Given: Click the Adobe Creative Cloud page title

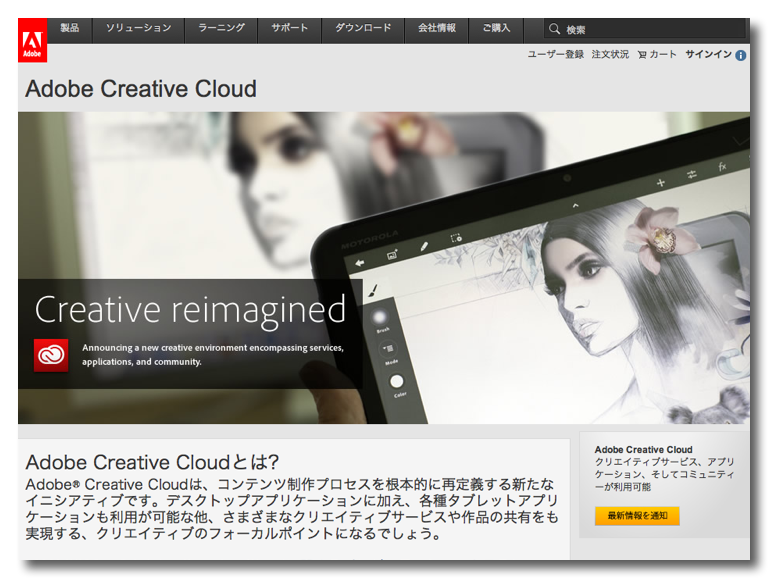Looking at the screenshot, I should point(141,89).
